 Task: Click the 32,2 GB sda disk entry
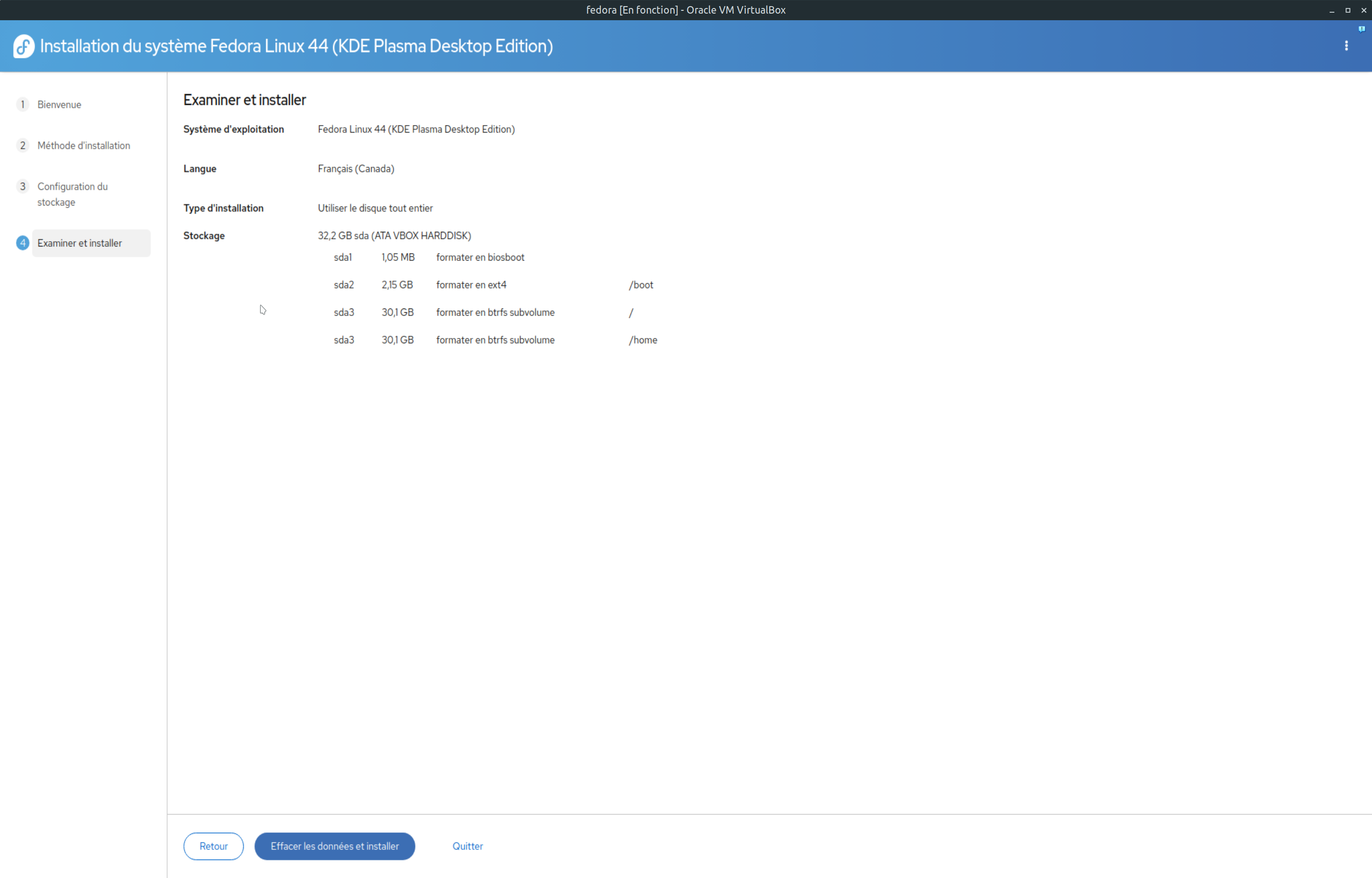tap(395, 236)
